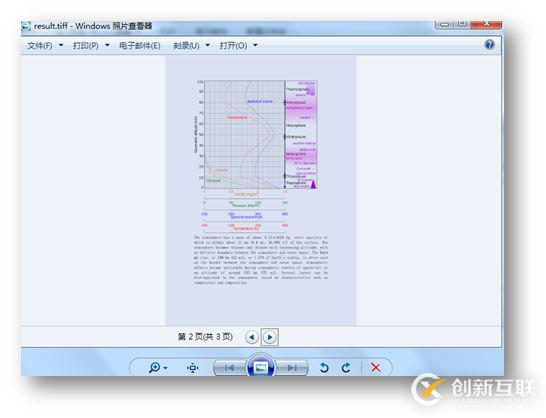
Task: Go to previous page of the TIFF
Action: (252, 337)
